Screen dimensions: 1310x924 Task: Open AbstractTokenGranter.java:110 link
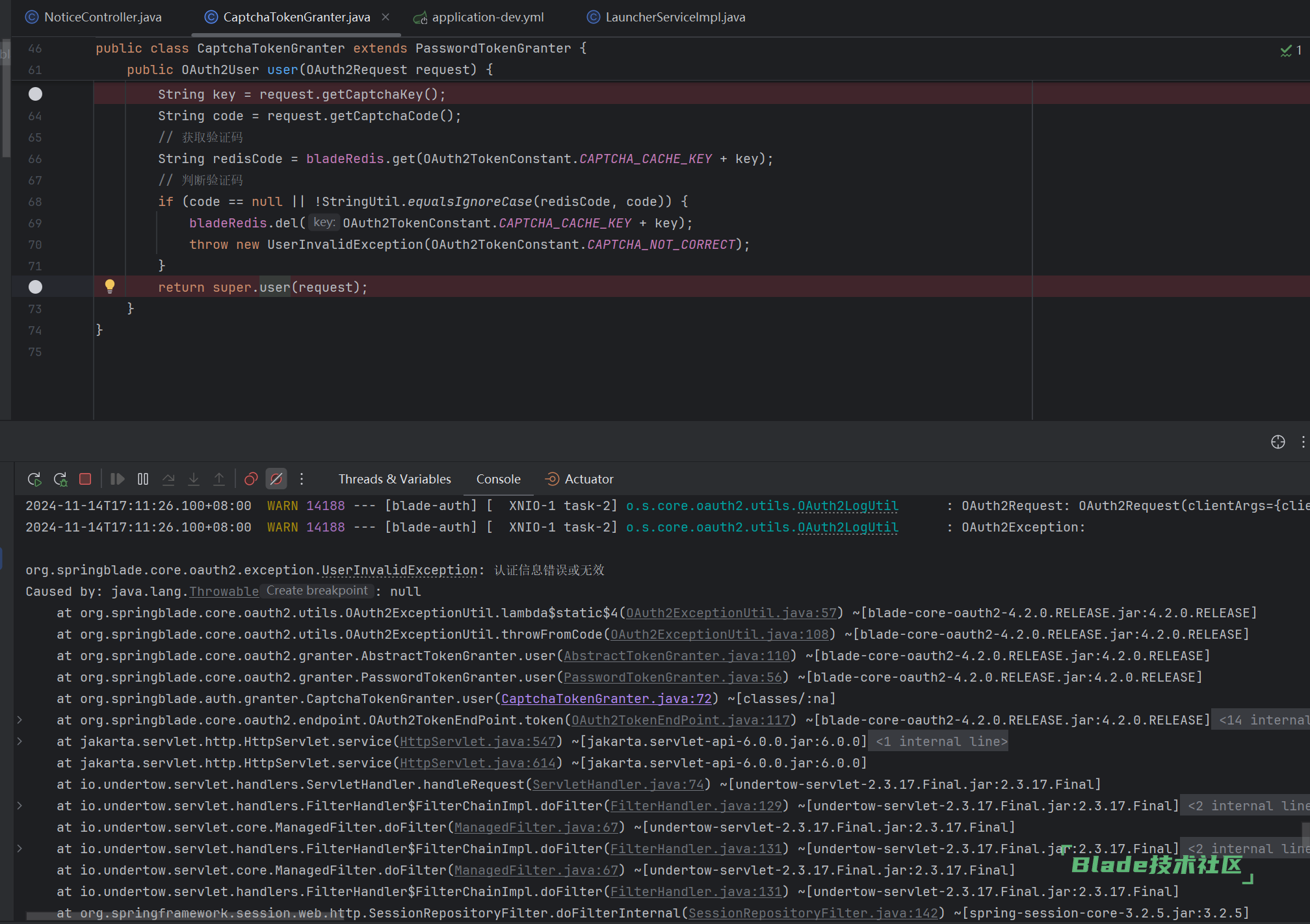677,656
